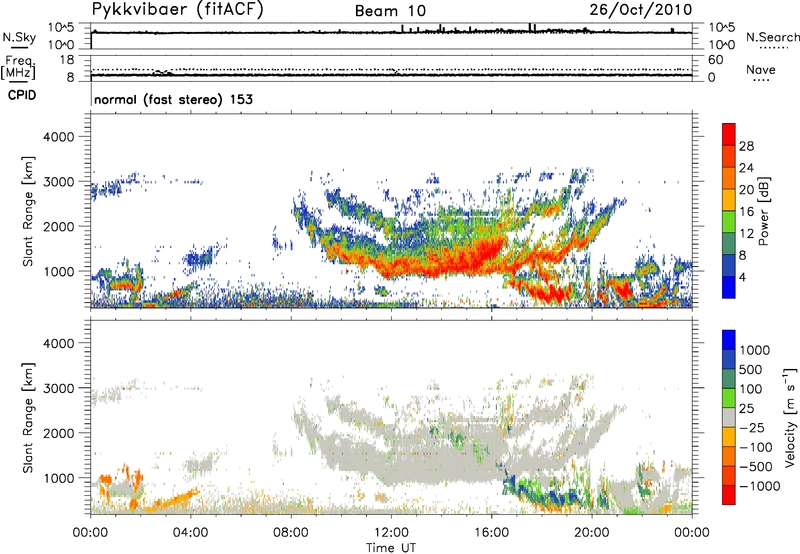The image size is (800, 554).
Task: Click the Slant Range label of power panel
Action: tap(28, 211)
